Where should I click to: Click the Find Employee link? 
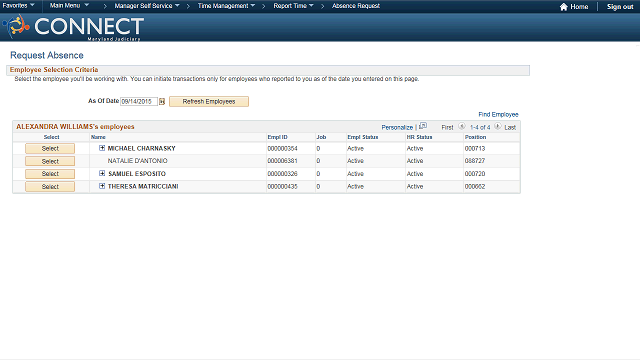[x=498, y=114]
